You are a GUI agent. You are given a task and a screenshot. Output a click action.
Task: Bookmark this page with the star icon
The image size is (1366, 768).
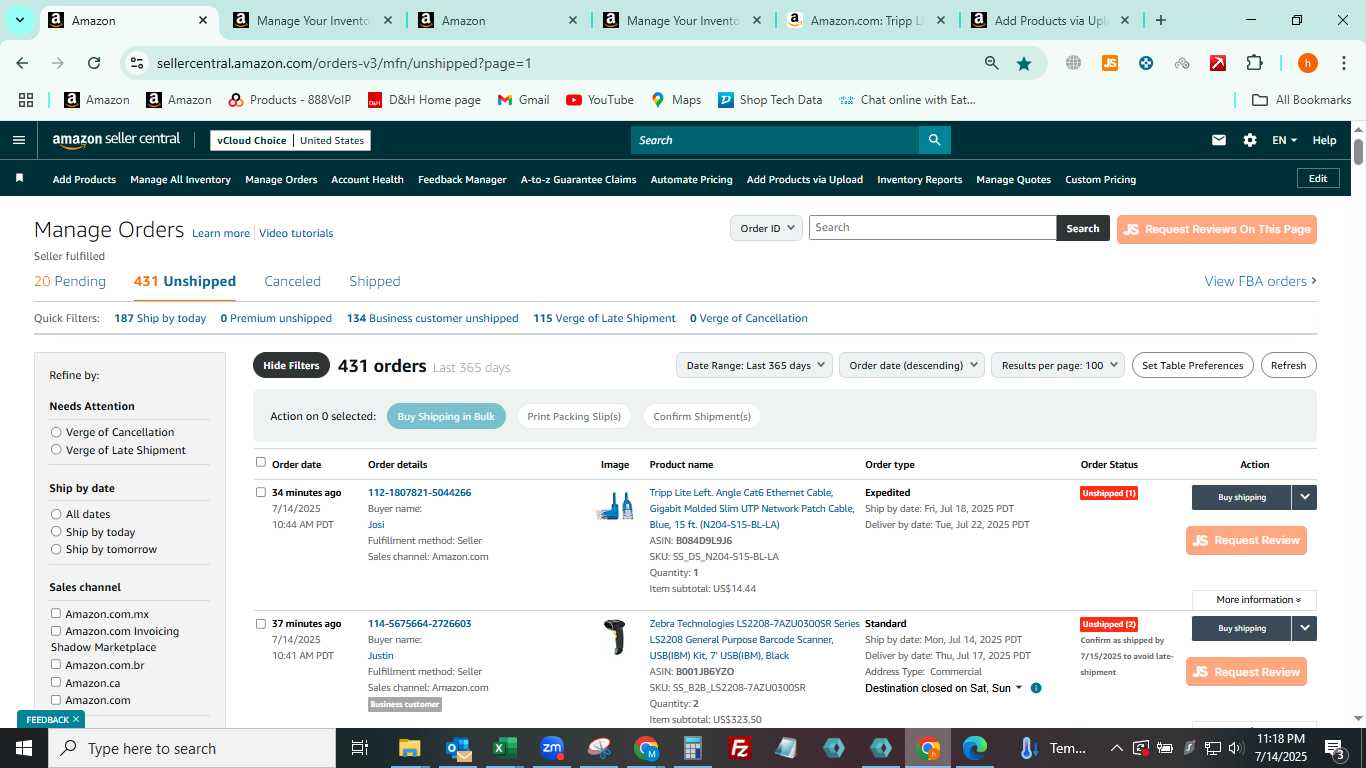pyautogui.click(x=1024, y=63)
